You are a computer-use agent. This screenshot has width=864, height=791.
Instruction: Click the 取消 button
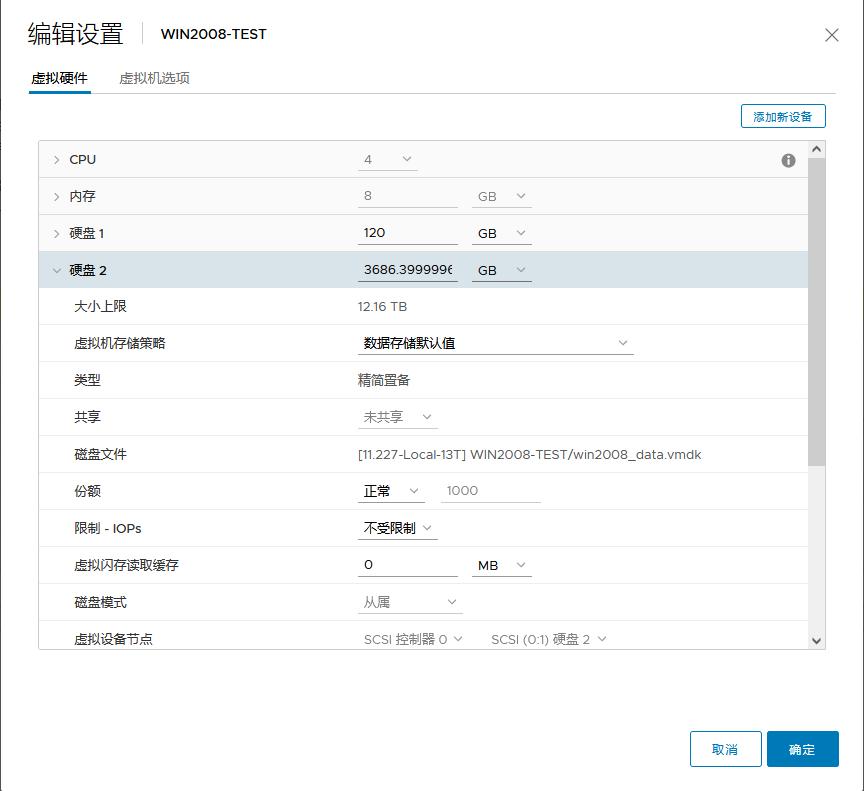click(x=725, y=749)
